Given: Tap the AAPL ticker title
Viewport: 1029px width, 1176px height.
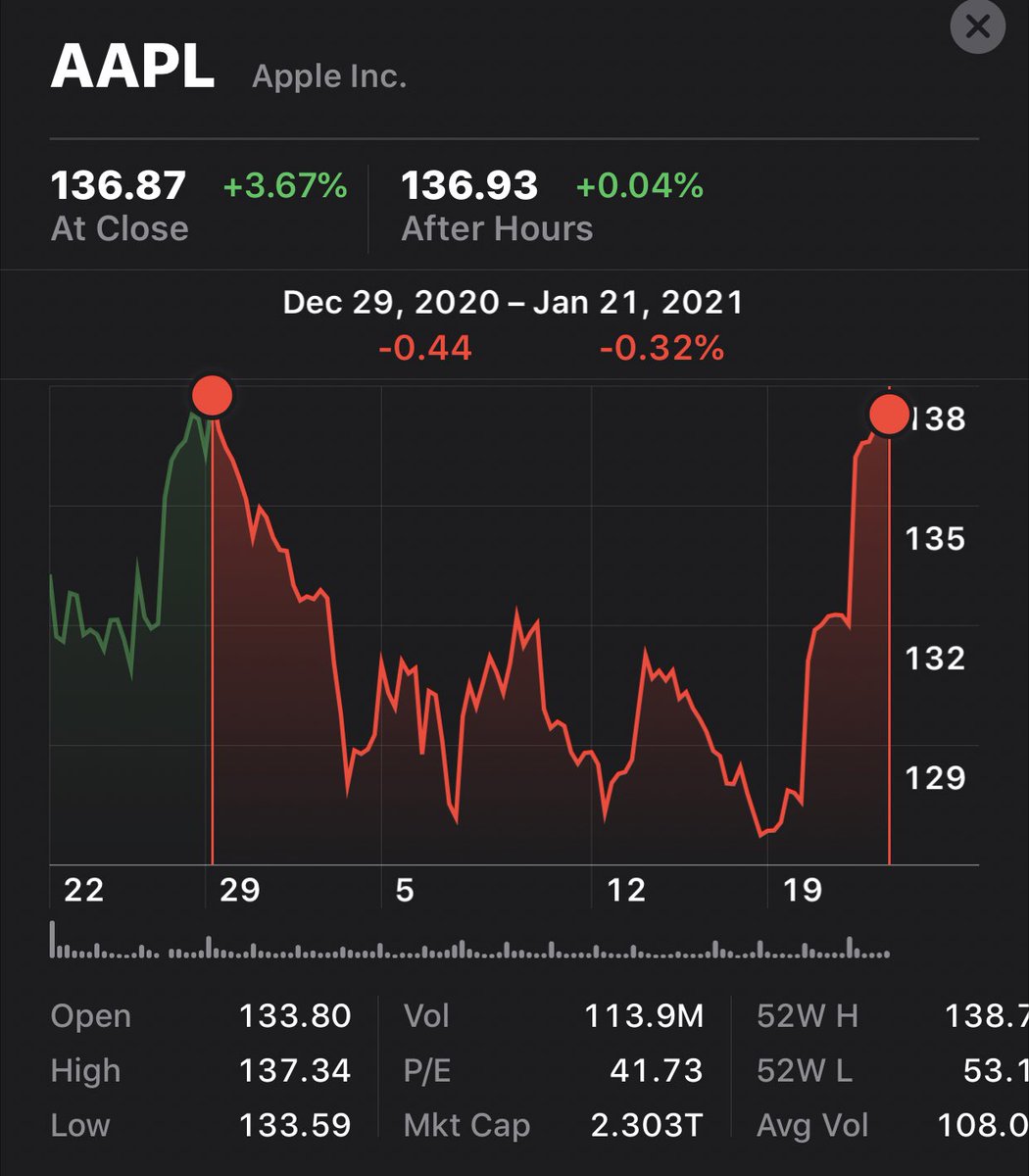Looking at the screenshot, I should point(132,68).
